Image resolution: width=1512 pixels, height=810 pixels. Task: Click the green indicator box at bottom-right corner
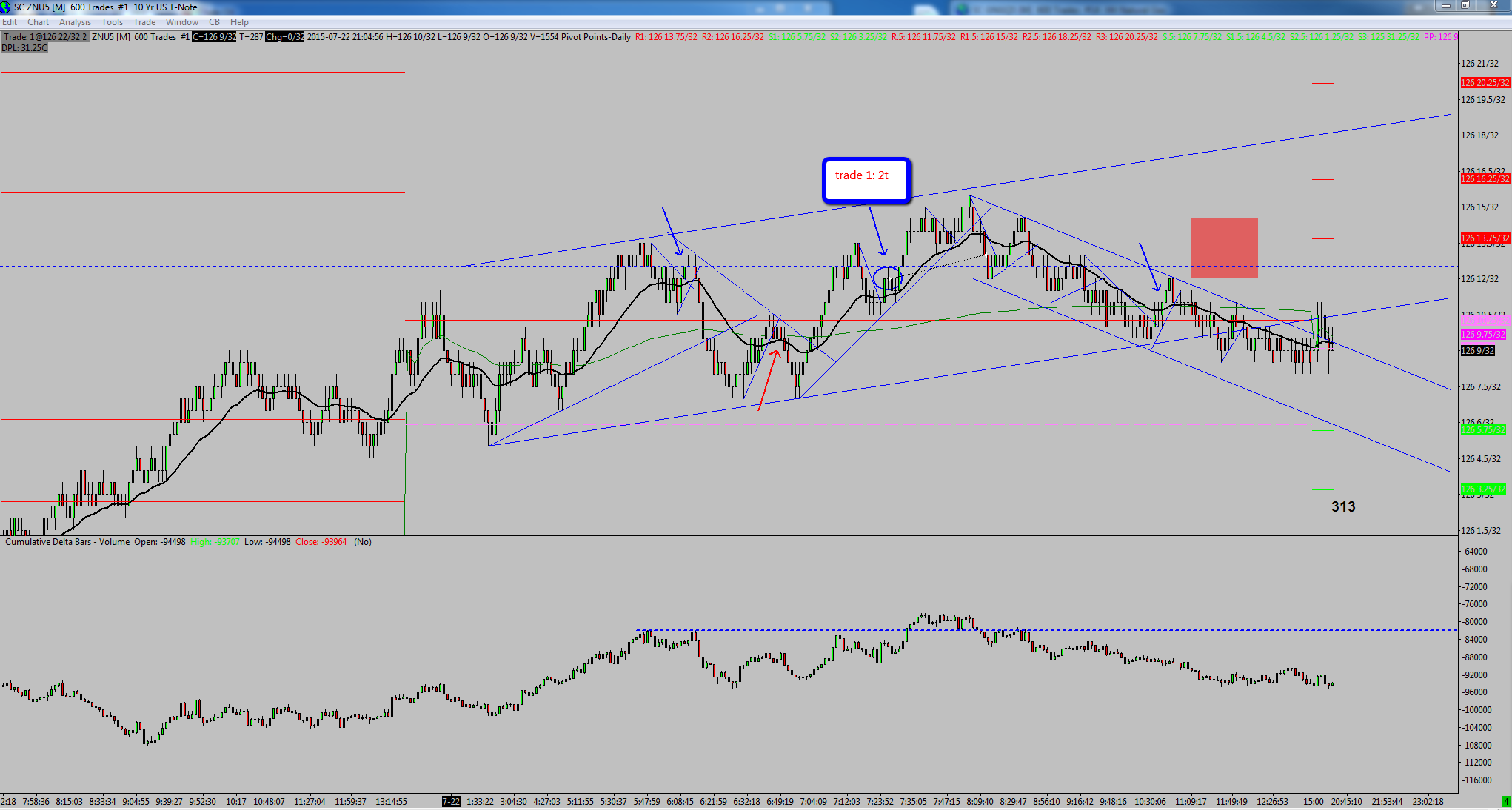tap(1505, 802)
